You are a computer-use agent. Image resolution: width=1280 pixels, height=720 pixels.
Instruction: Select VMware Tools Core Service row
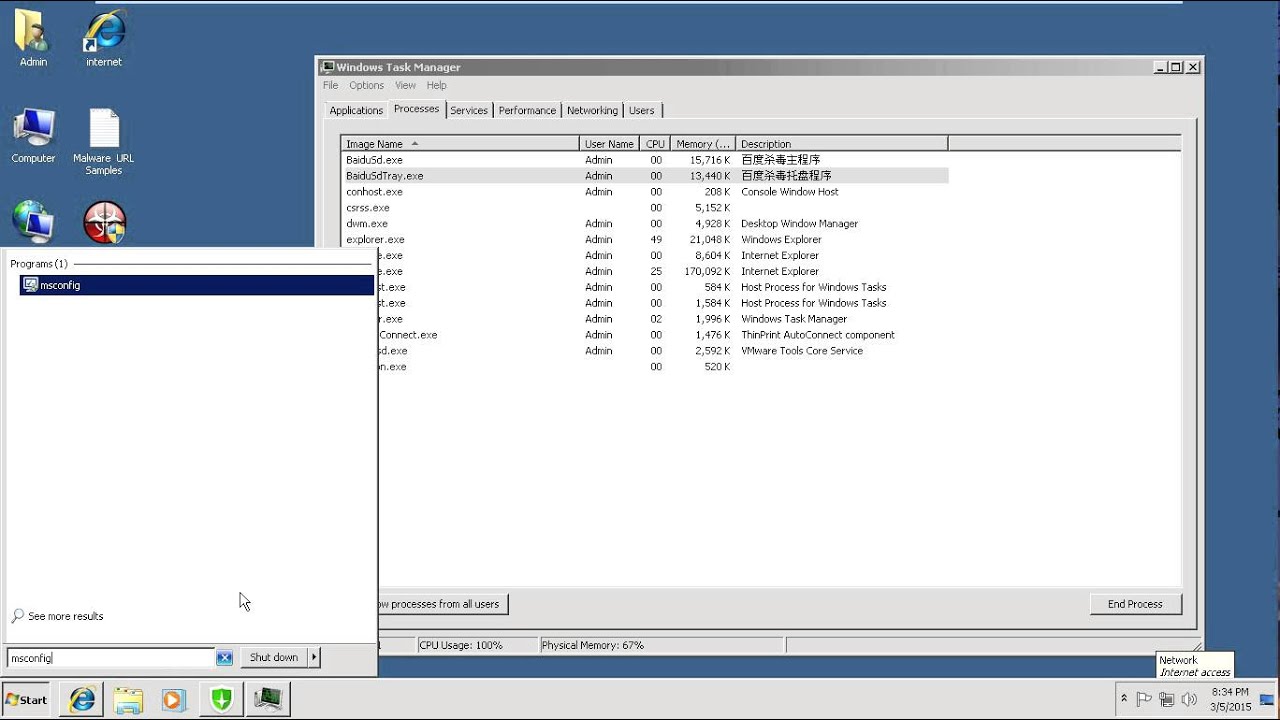(663, 351)
